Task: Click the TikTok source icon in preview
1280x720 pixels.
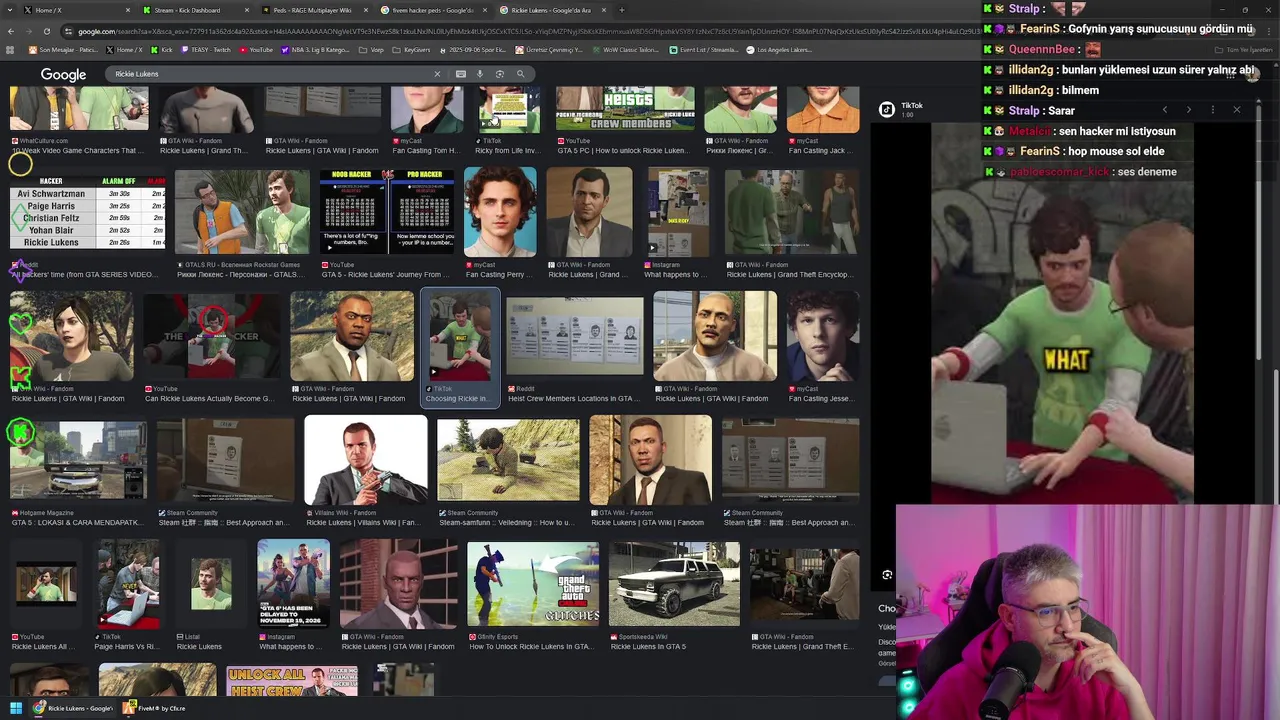Action: 887,110
